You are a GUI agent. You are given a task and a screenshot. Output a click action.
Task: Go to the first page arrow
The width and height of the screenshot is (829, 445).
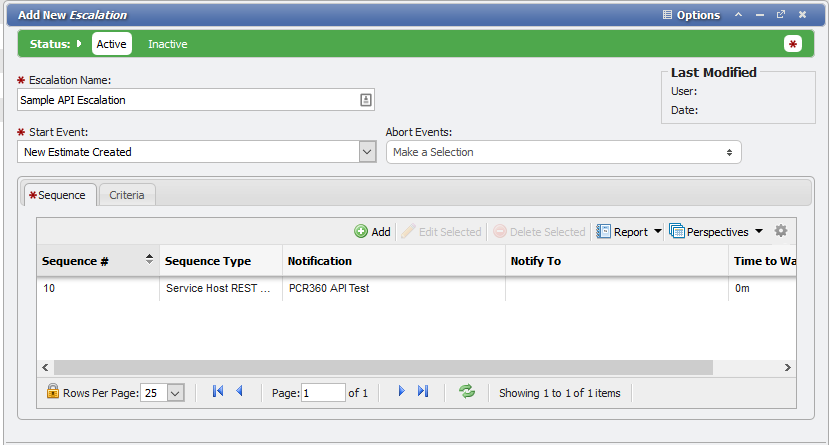(x=218, y=392)
